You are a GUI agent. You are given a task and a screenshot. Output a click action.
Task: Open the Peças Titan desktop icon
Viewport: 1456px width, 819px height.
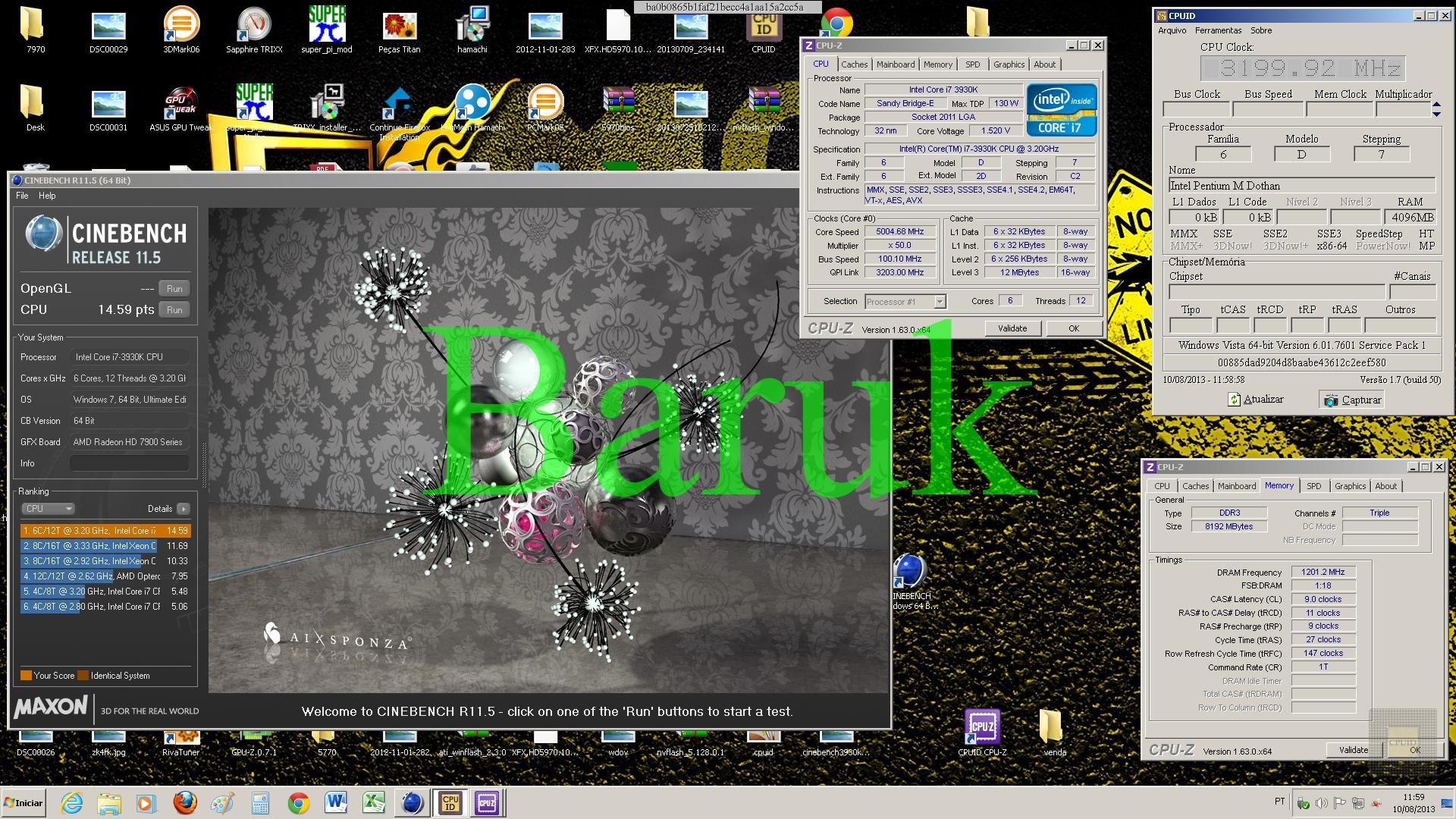click(400, 30)
